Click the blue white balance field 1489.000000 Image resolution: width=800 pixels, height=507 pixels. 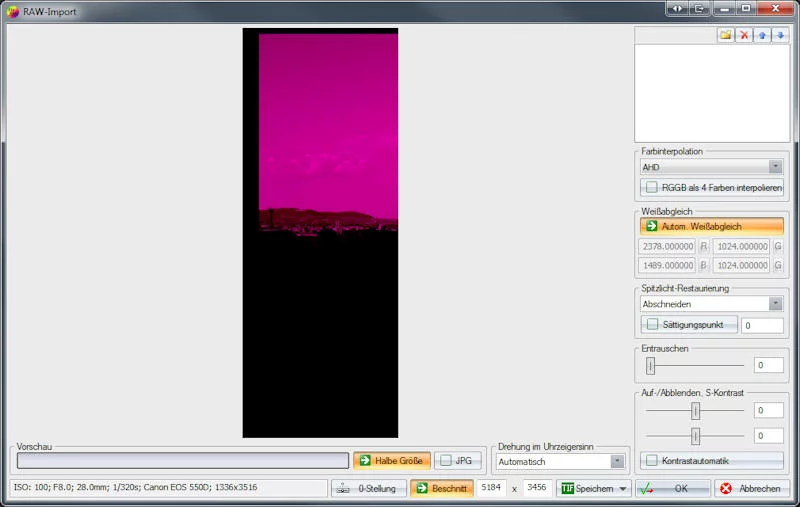tap(667, 265)
